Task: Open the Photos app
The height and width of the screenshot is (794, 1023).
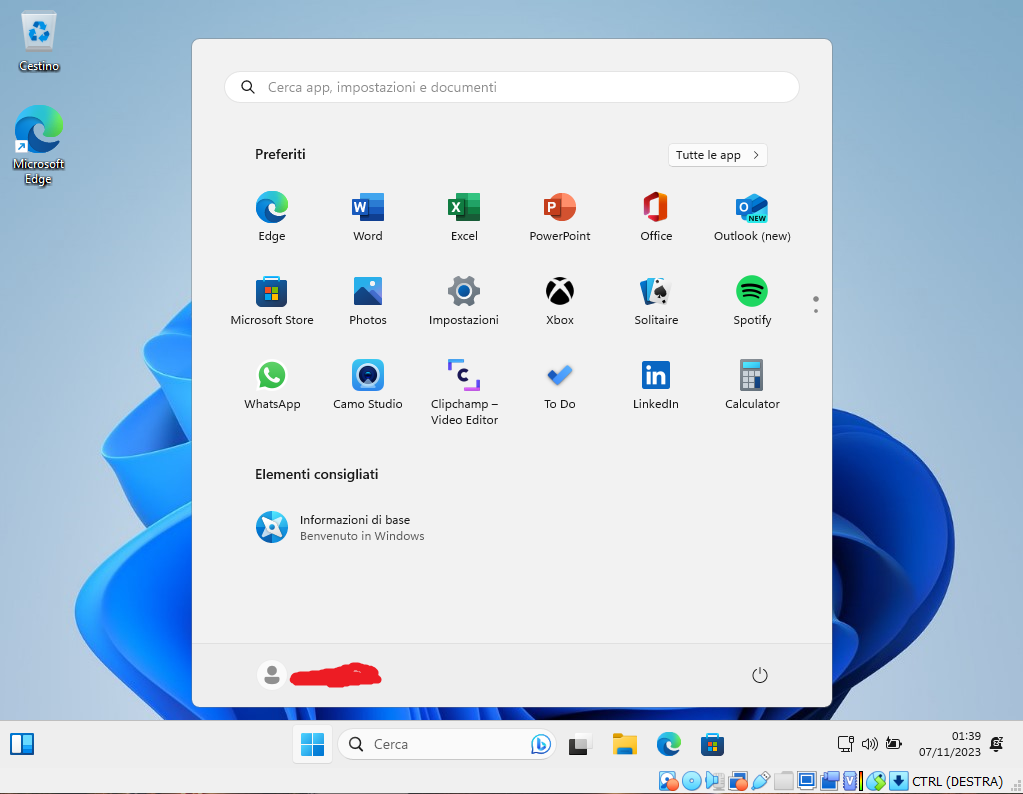Action: tap(367, 301)
